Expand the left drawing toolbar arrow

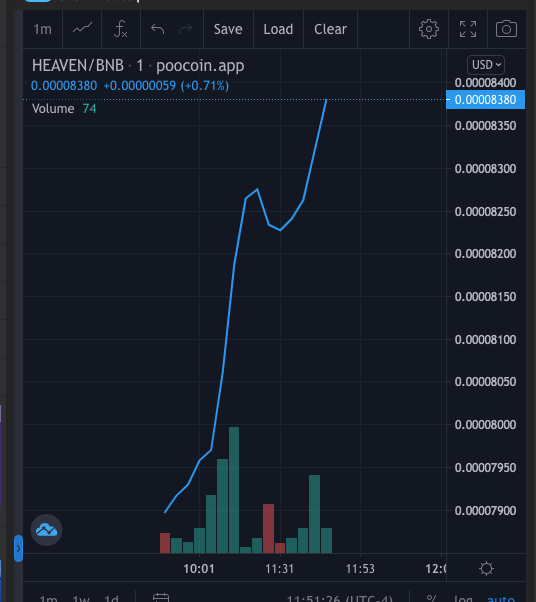click(x=18, y=548)
